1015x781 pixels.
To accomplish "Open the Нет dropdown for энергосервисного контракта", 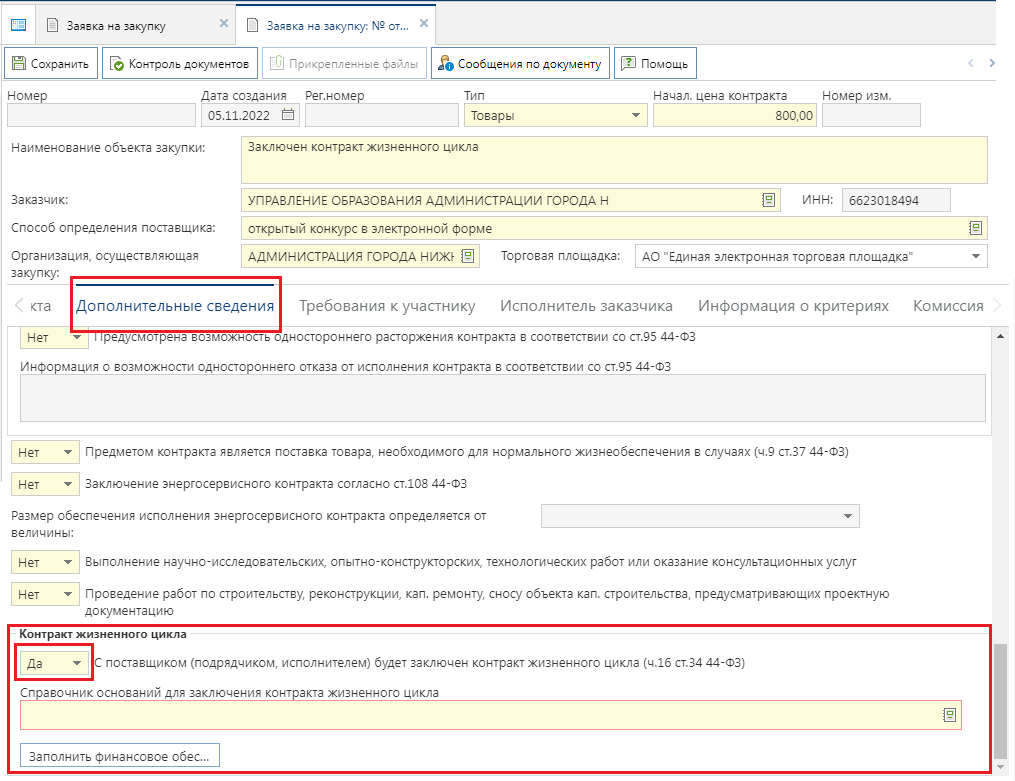I will coord(45,484).
